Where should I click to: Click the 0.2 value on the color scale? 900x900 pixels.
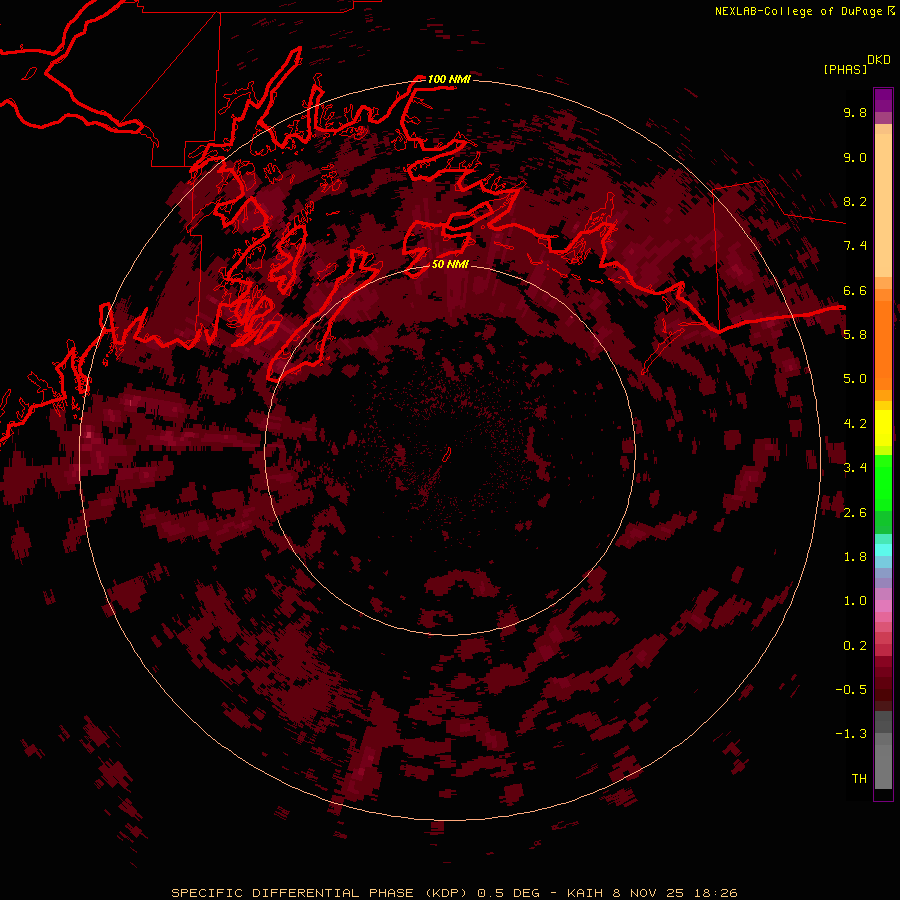click(x=855, y=645)
